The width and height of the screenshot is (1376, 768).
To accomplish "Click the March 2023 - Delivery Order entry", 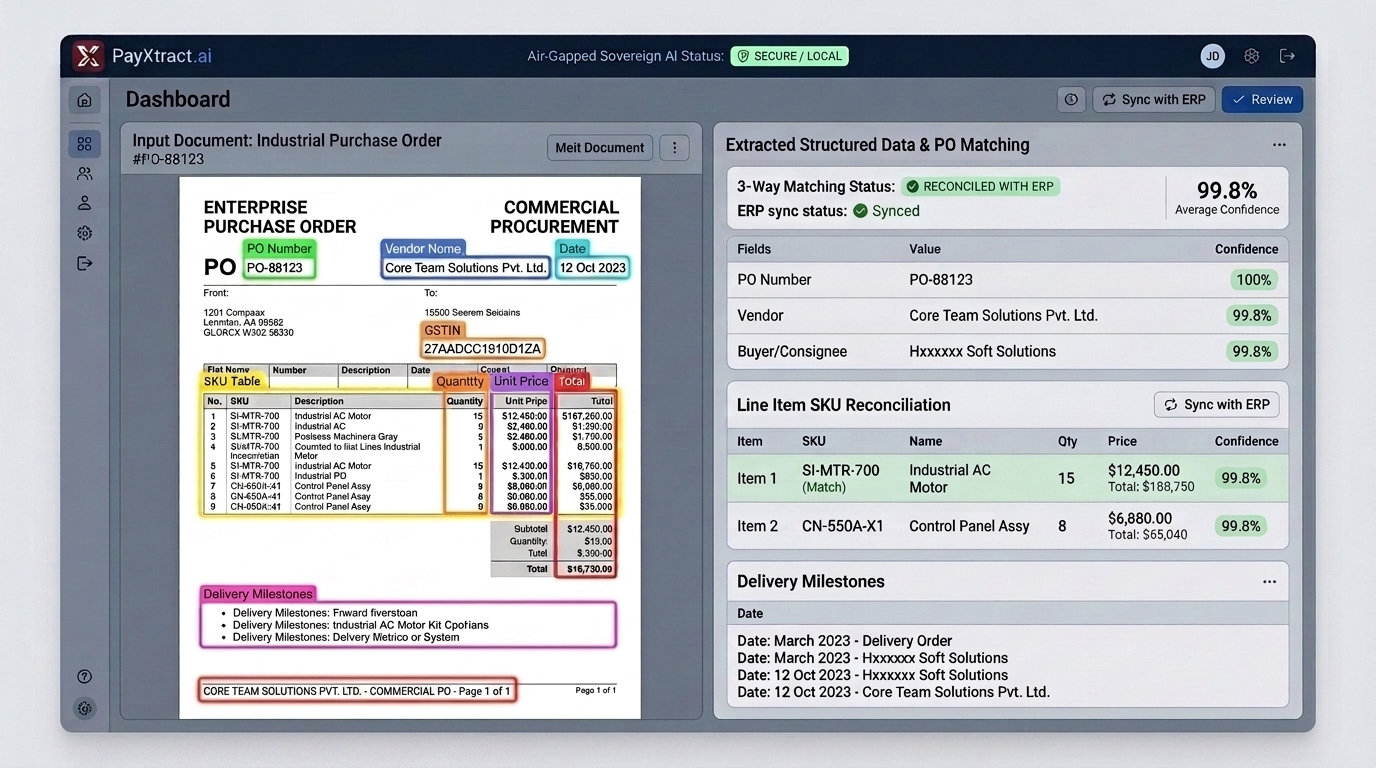I will (x=844, y=641).
